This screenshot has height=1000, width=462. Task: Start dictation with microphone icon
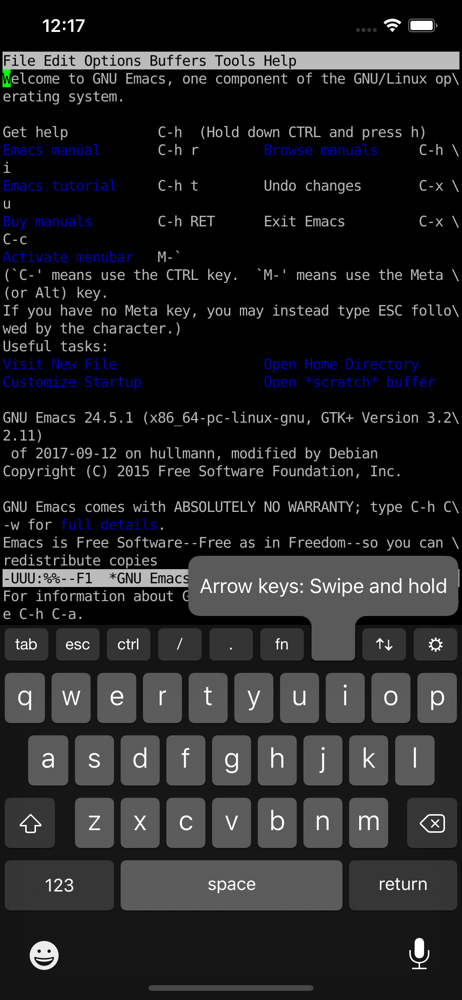click(x=419, y=955)
